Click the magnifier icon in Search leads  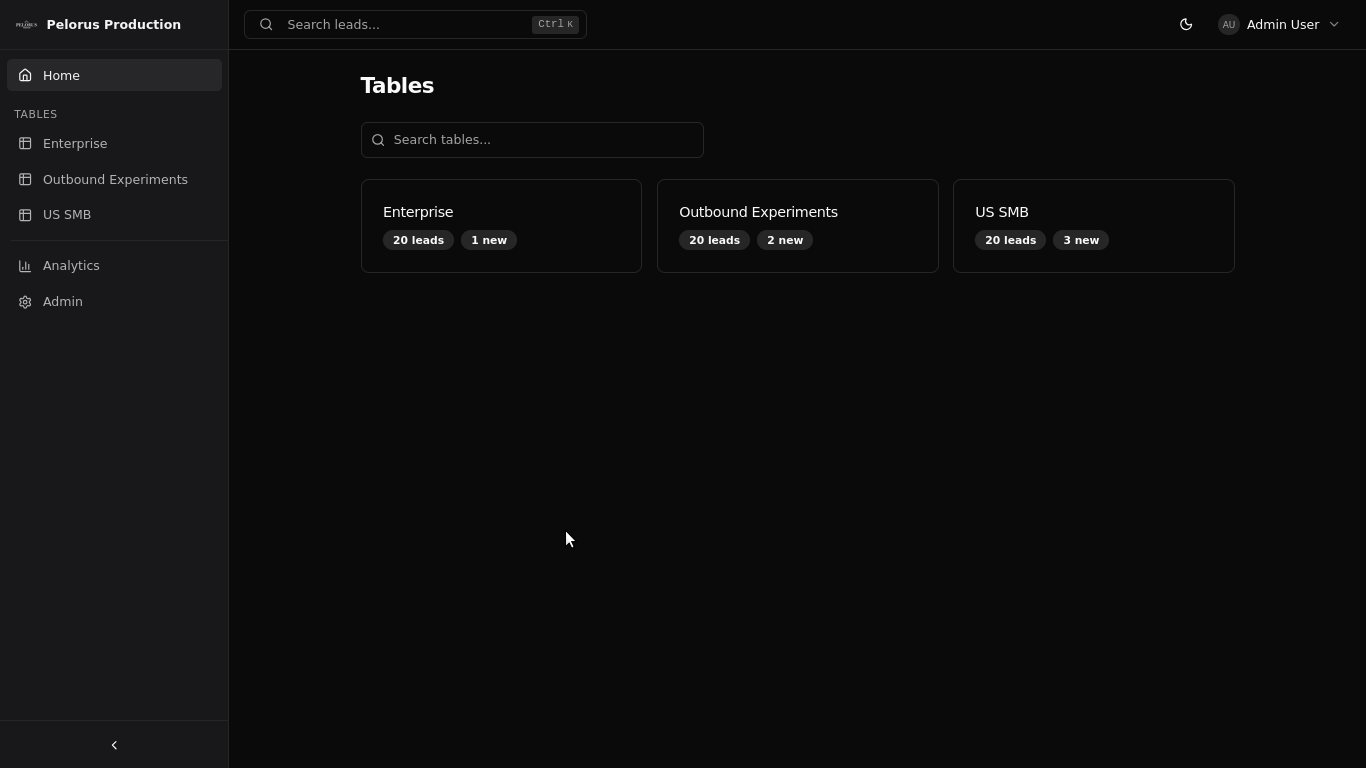point(266,24)
